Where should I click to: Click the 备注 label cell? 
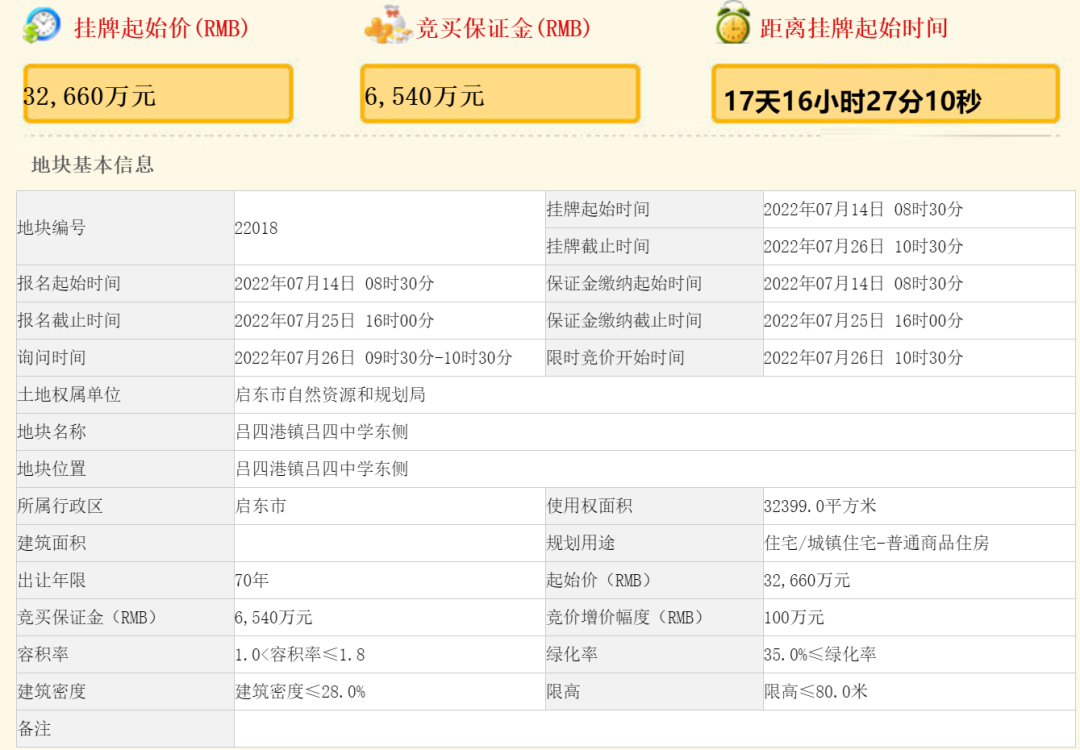click(125, 729)
